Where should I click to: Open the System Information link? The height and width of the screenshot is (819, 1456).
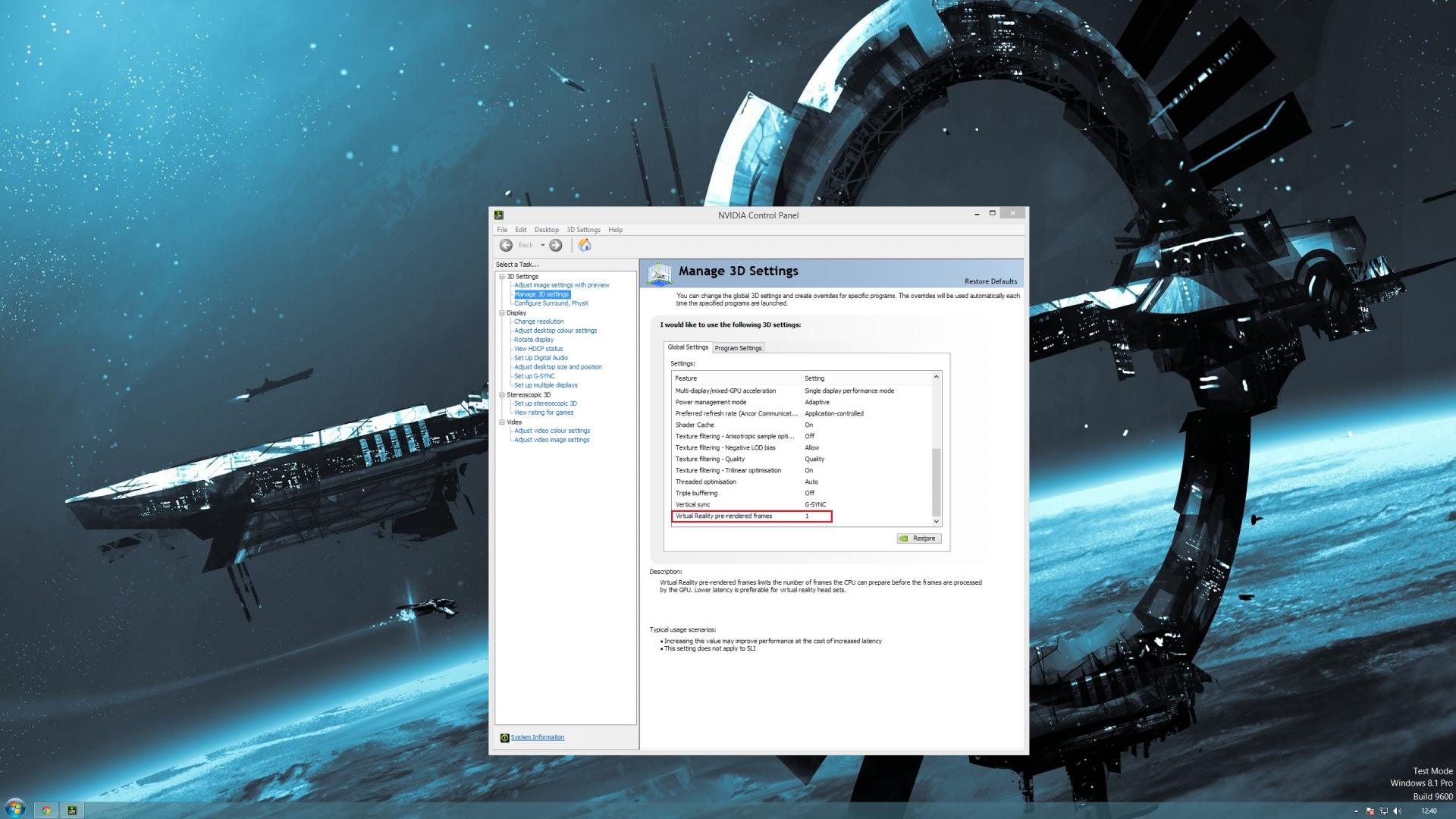pos(538,738)
